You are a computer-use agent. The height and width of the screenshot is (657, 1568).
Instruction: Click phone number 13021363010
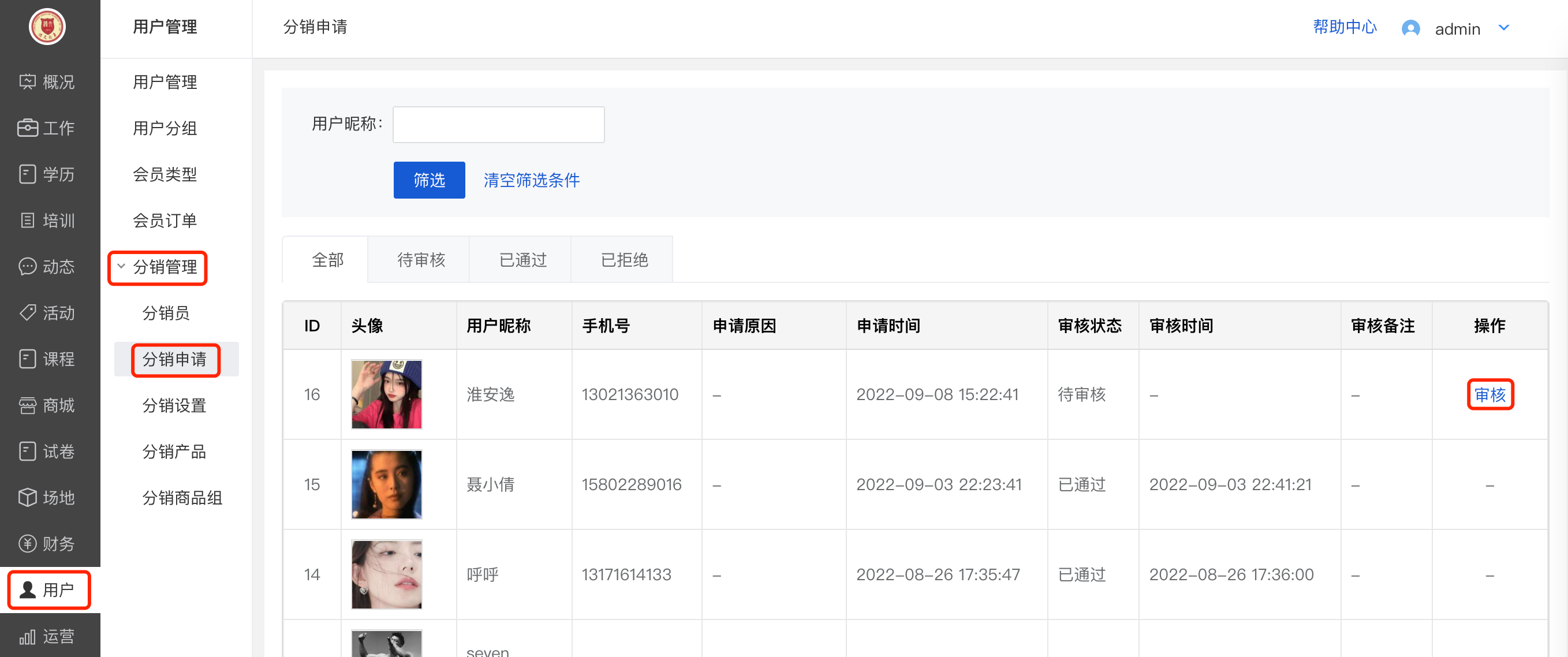(x=630, y=394)
